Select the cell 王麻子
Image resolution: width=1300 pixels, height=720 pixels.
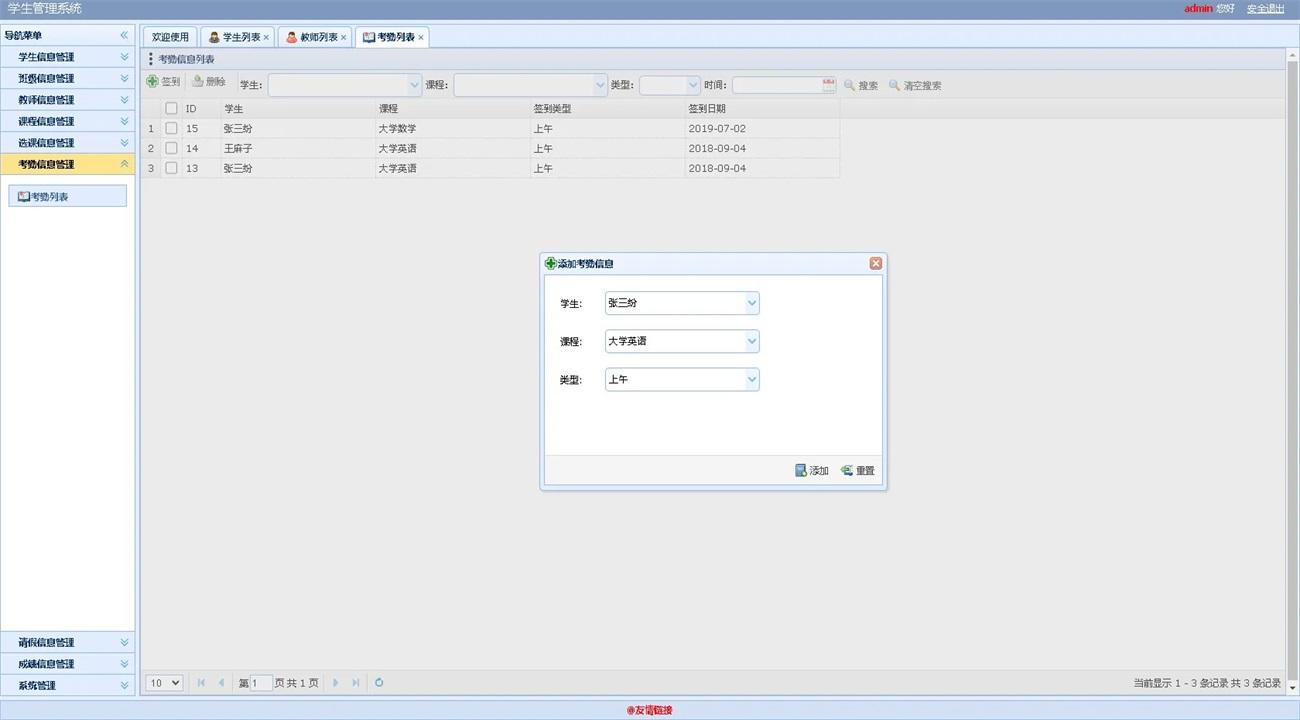coord(298,148)
